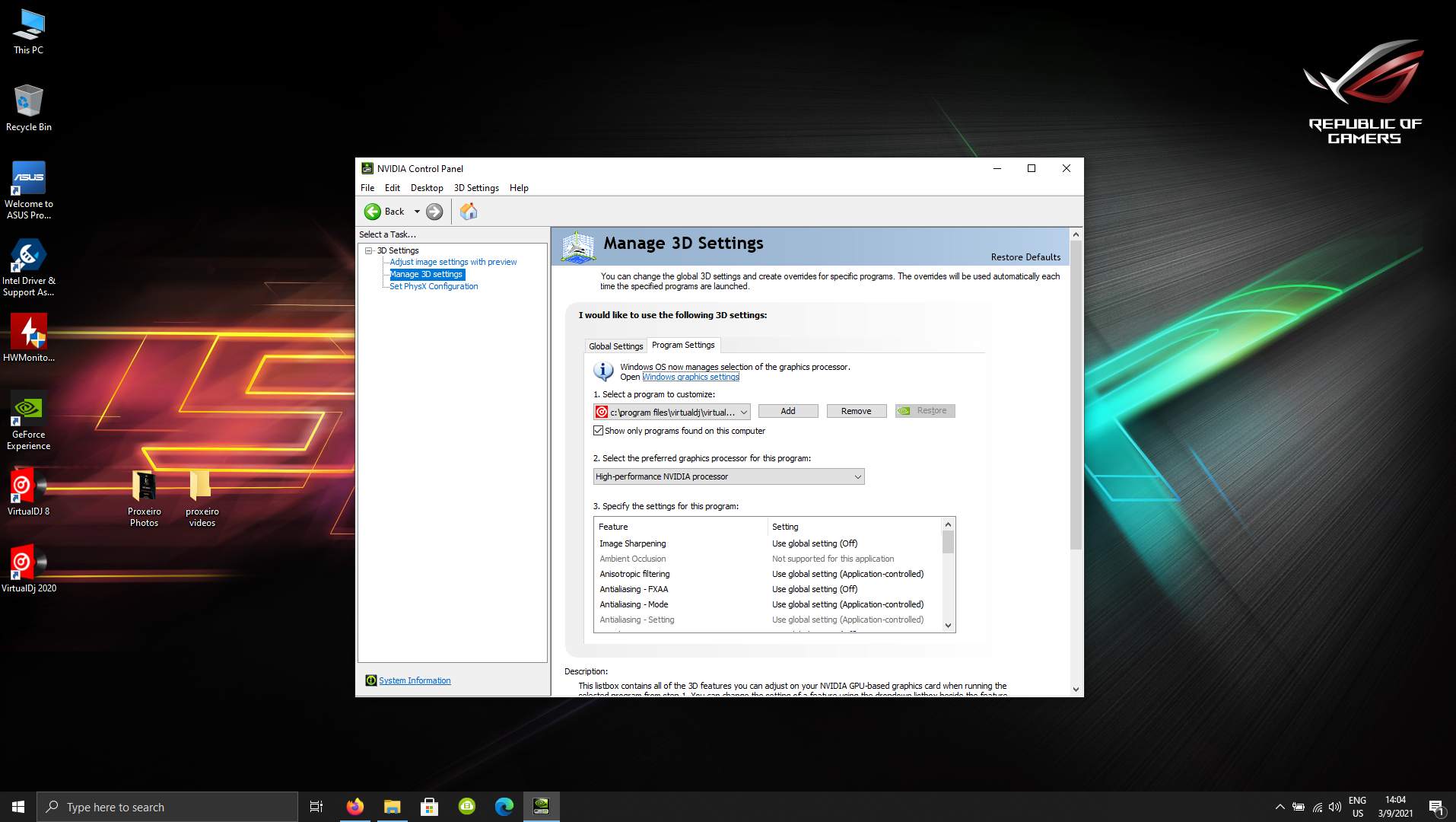Open GeForce Experience desktop shortcut
The image size is (1456, 822).
[29, 421]
